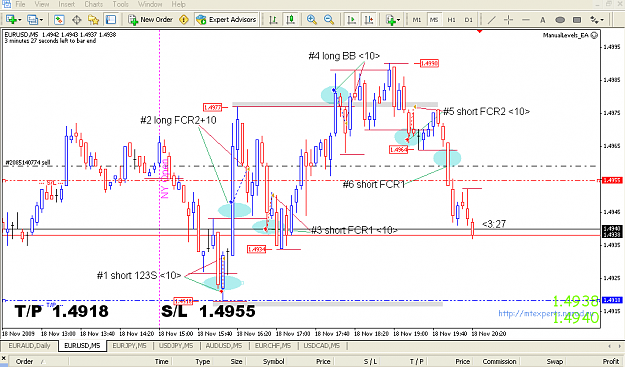Zoom out on the chart
Viewport: 625px width, 367px height.
pyautogui.click(x=329, y=19)
